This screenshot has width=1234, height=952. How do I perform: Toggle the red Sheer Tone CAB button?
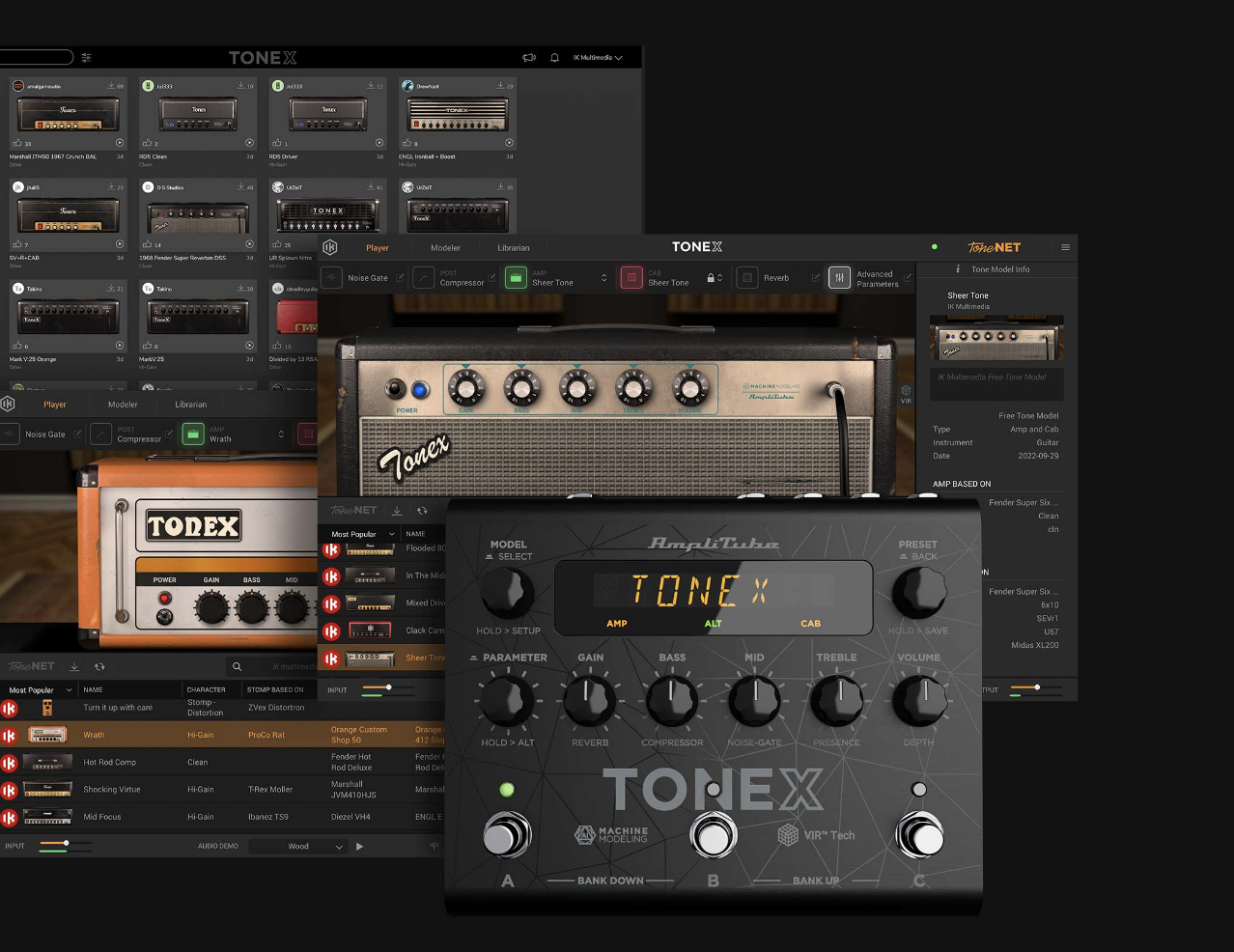(631, 278)
